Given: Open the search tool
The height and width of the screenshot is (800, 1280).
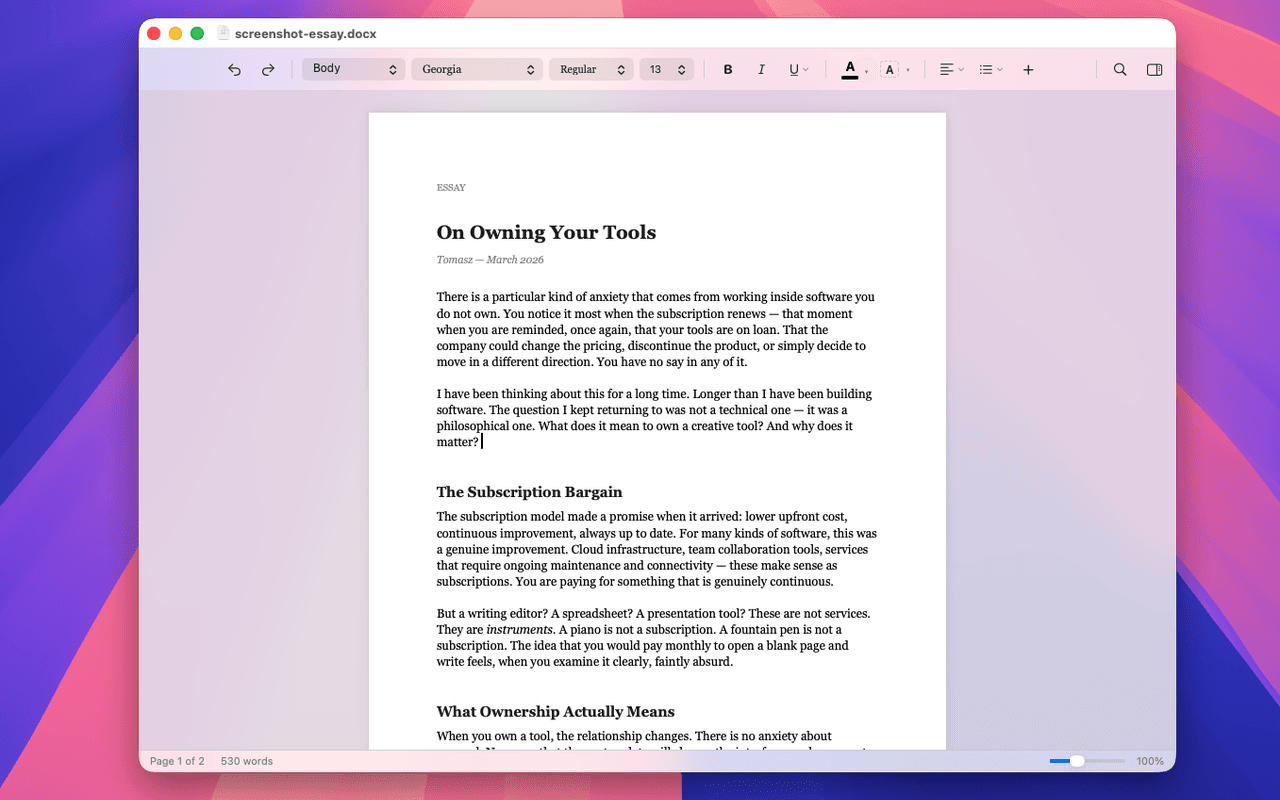Looking at the screenshot, I should pyautogui.click(x=1120, y=69).
